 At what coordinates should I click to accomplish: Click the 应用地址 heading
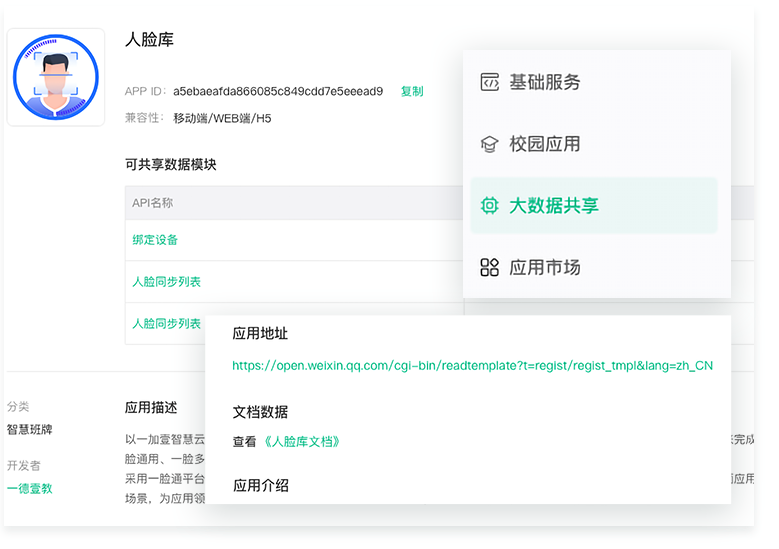tap(260, 333)
